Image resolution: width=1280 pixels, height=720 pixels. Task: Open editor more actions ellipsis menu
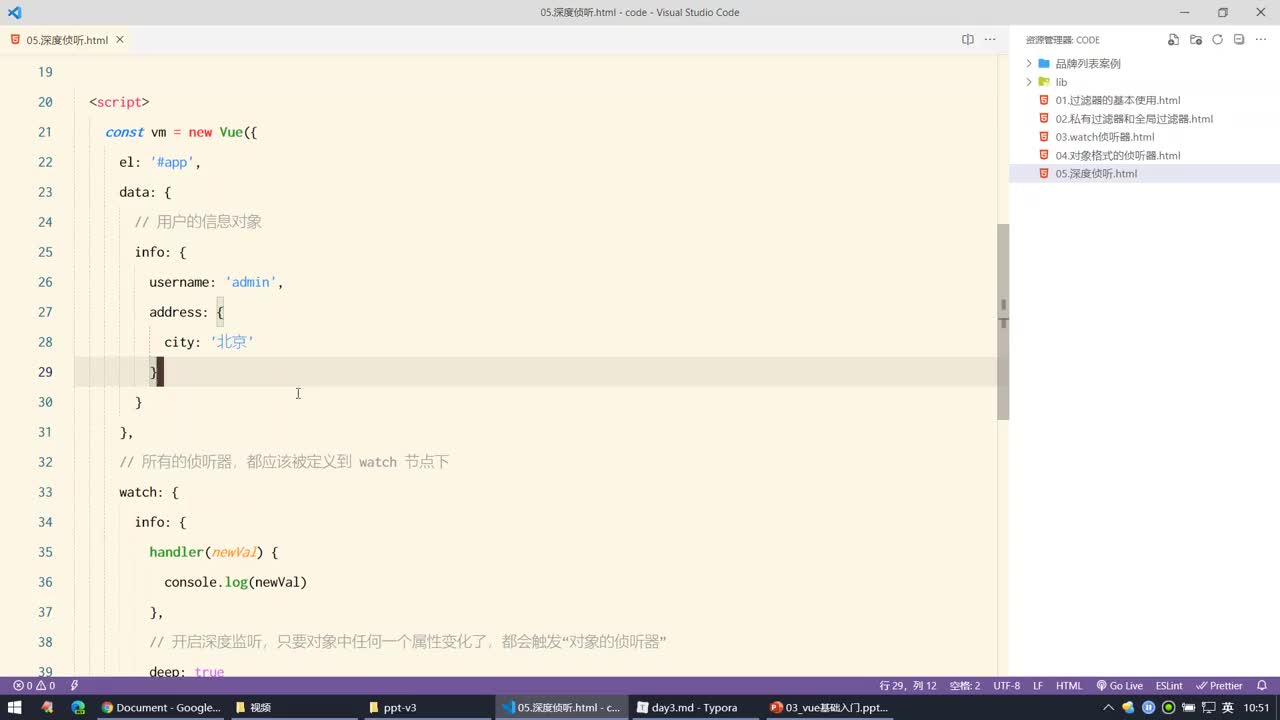click(990, 40)
